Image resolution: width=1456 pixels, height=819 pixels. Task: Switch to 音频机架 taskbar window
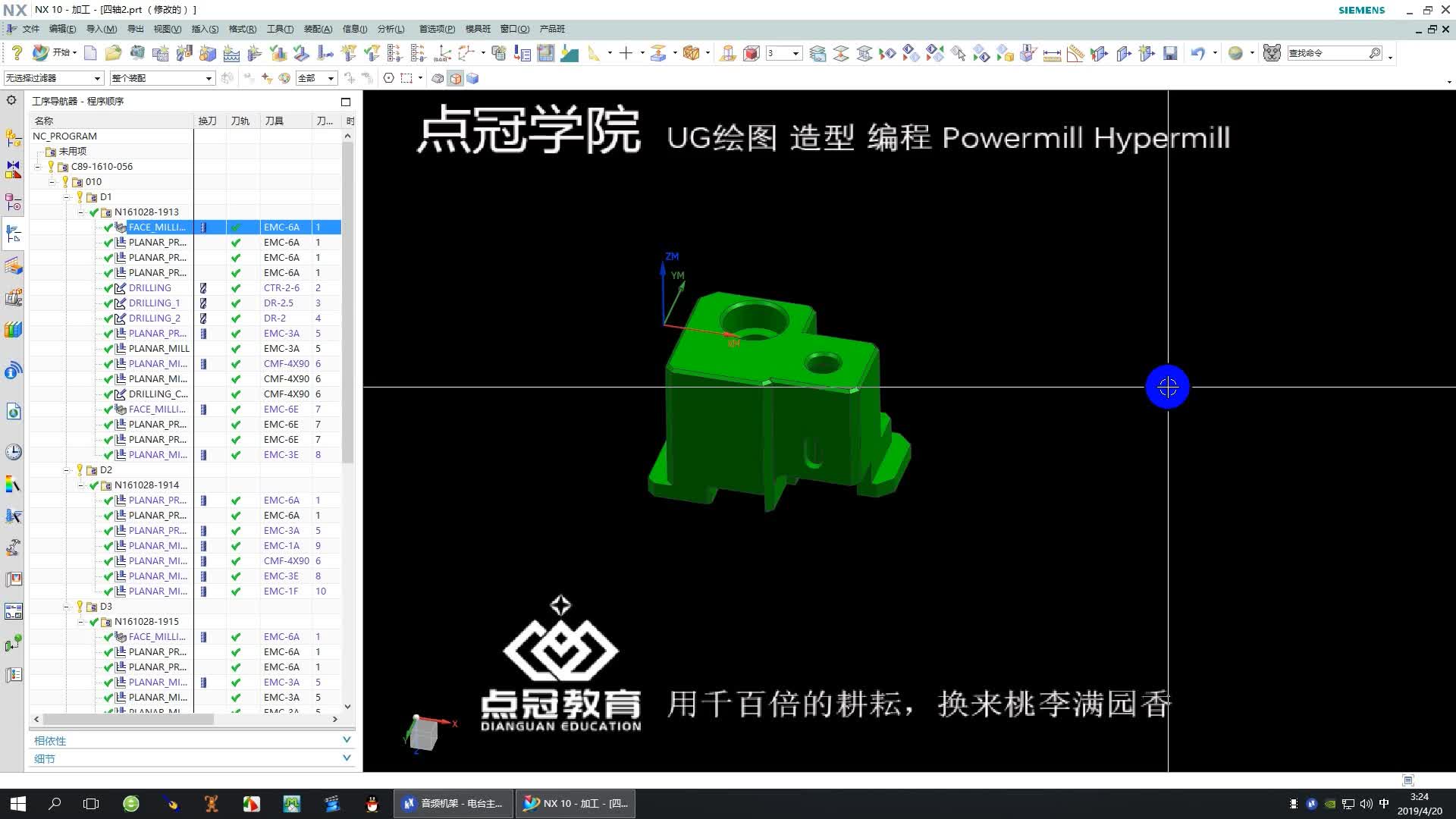tap(453, 803)
